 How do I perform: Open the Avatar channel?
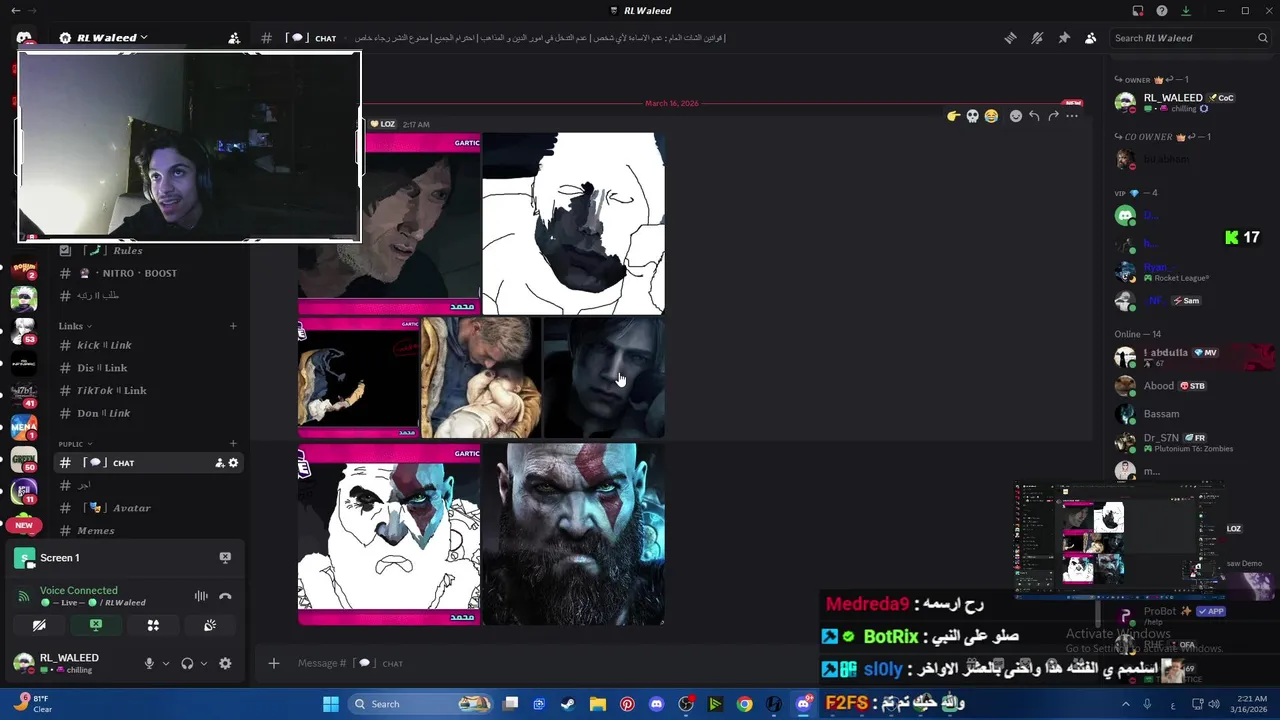coord(150,508)
